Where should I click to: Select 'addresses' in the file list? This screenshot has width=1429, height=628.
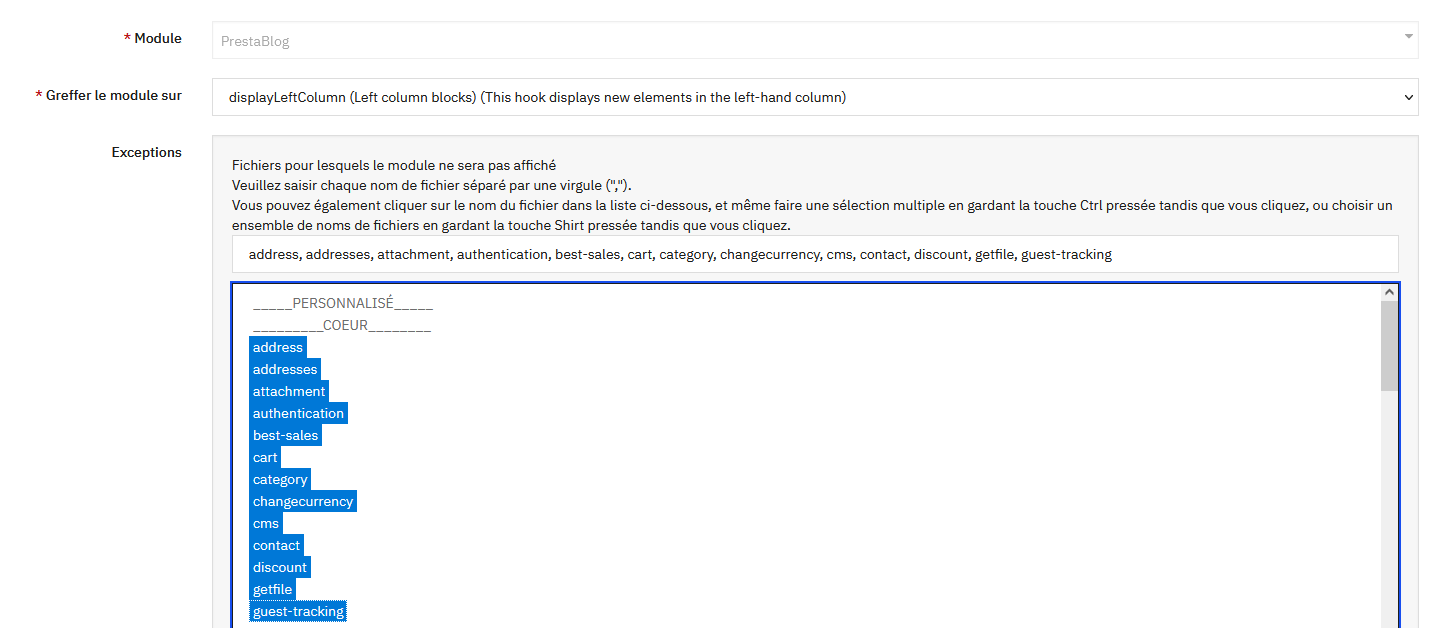point(285,370)
